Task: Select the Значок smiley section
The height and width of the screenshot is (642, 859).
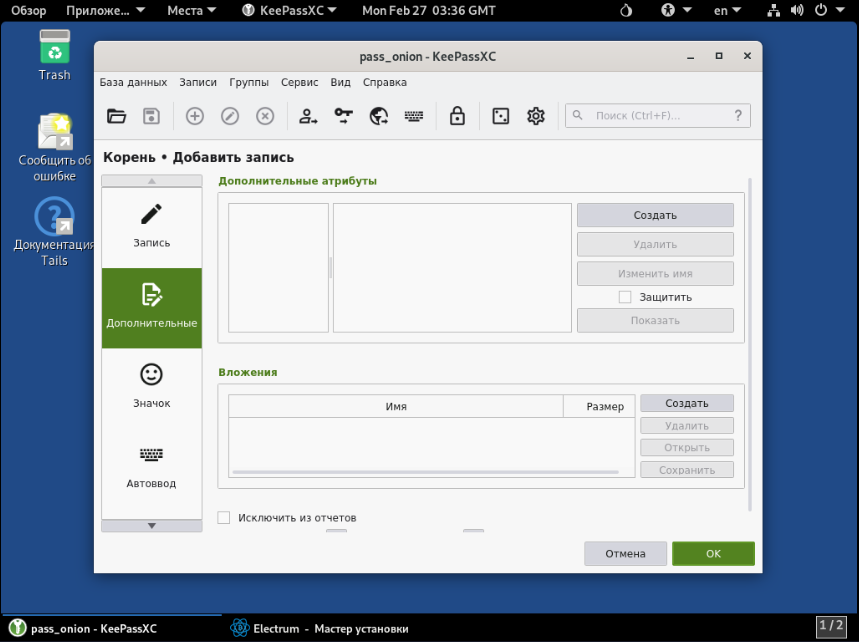Action: point(151,385)
